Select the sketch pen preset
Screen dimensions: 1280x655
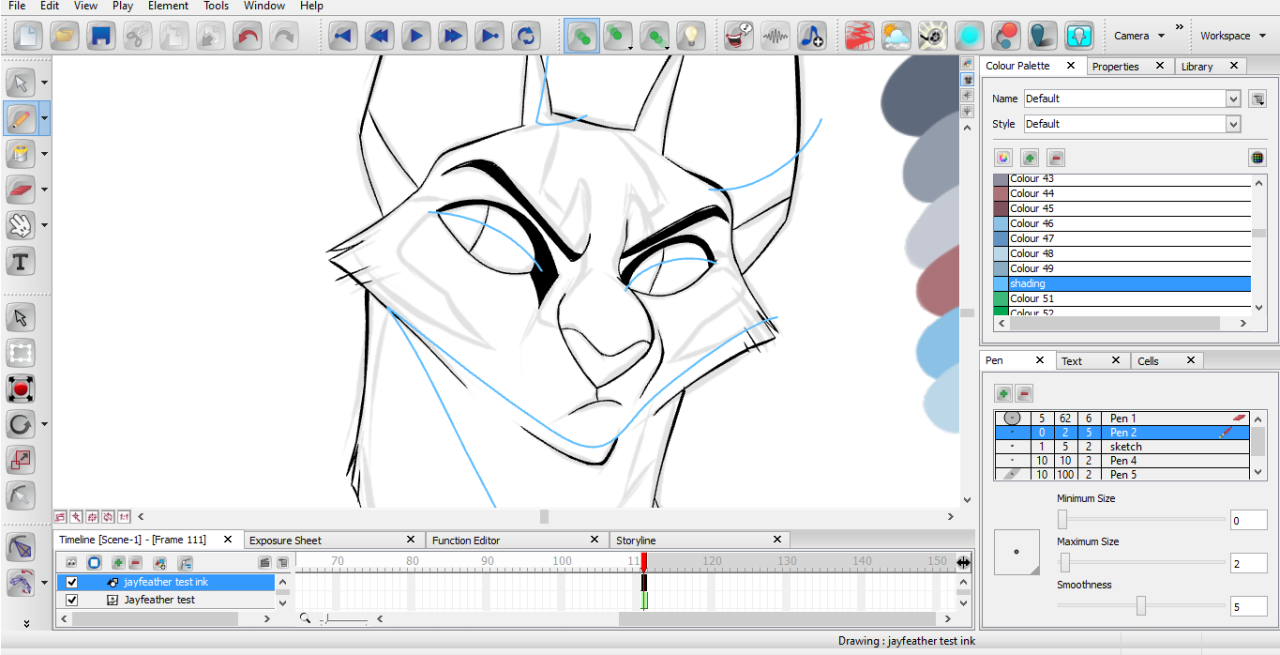tap(1121, 446)
